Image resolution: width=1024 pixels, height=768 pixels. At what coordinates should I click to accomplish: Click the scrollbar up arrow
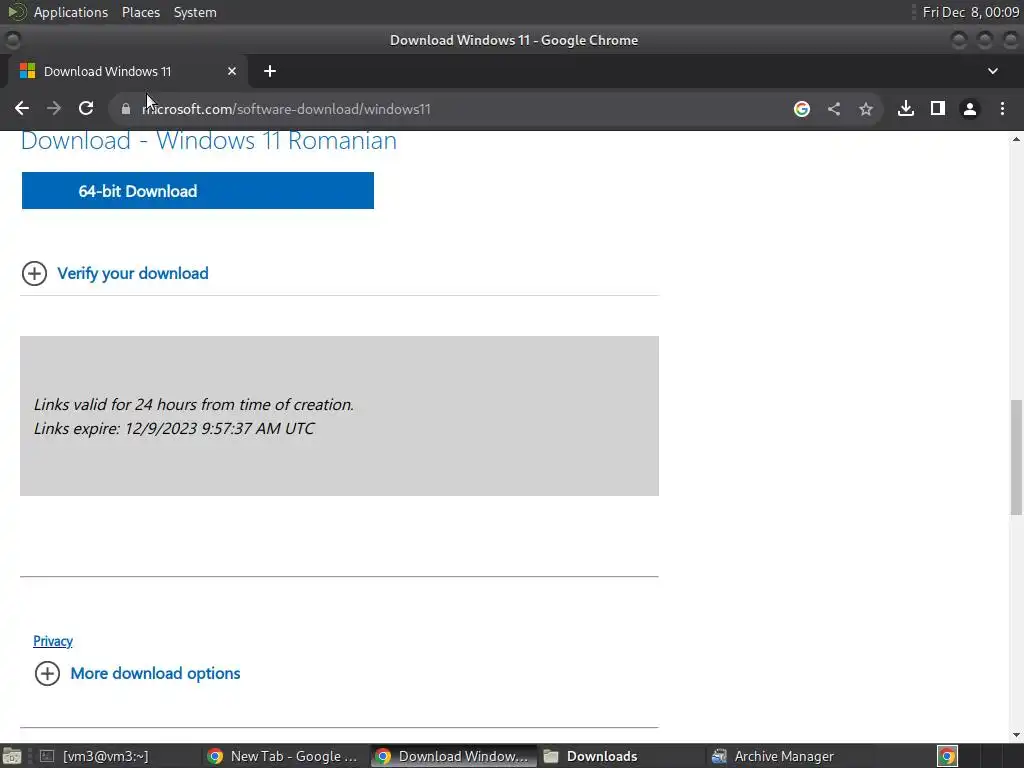tap(1016, 139)
